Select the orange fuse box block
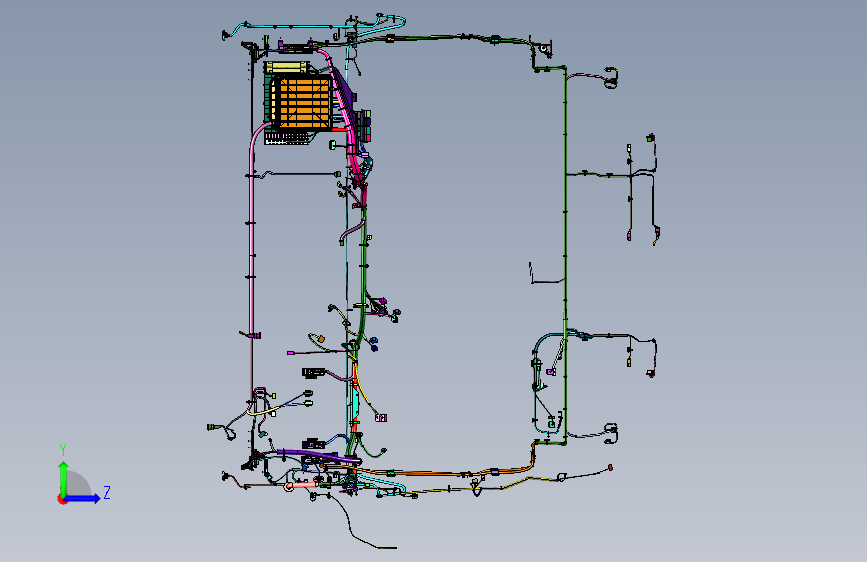Image resolution: width=867 pixels, height=562 pixels. coord(303,103)
